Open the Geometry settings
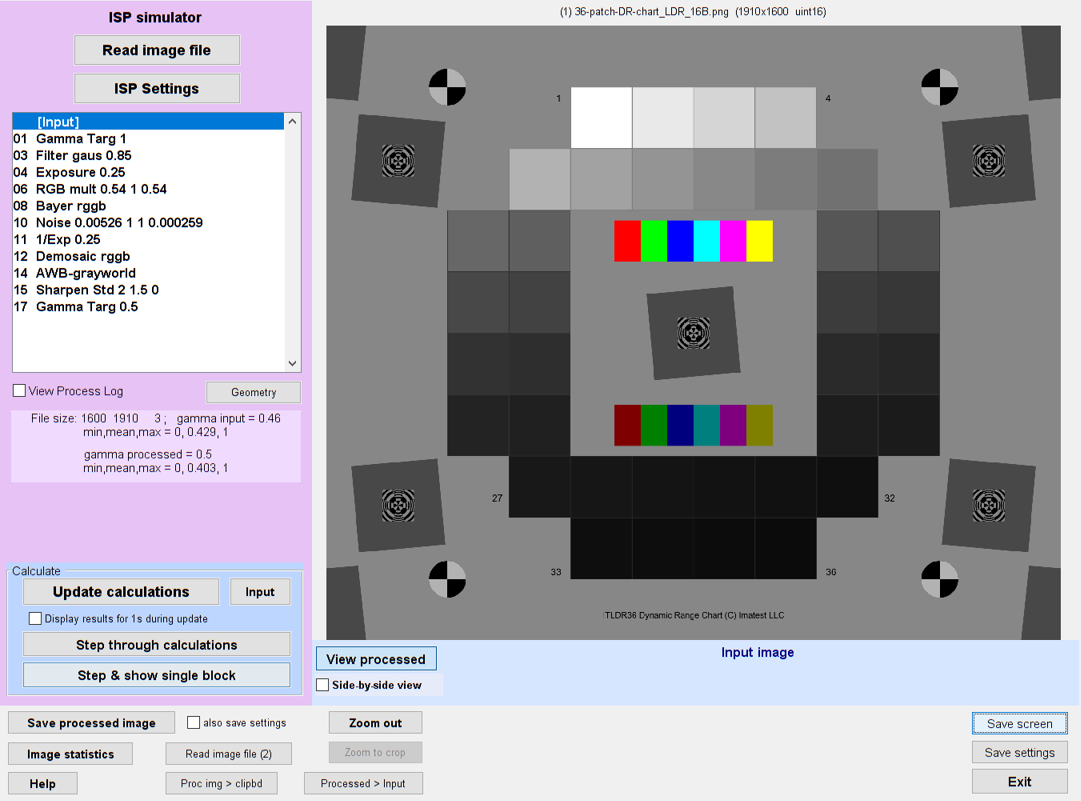Viewport: 1081px width, 801px height. point(253,392)
